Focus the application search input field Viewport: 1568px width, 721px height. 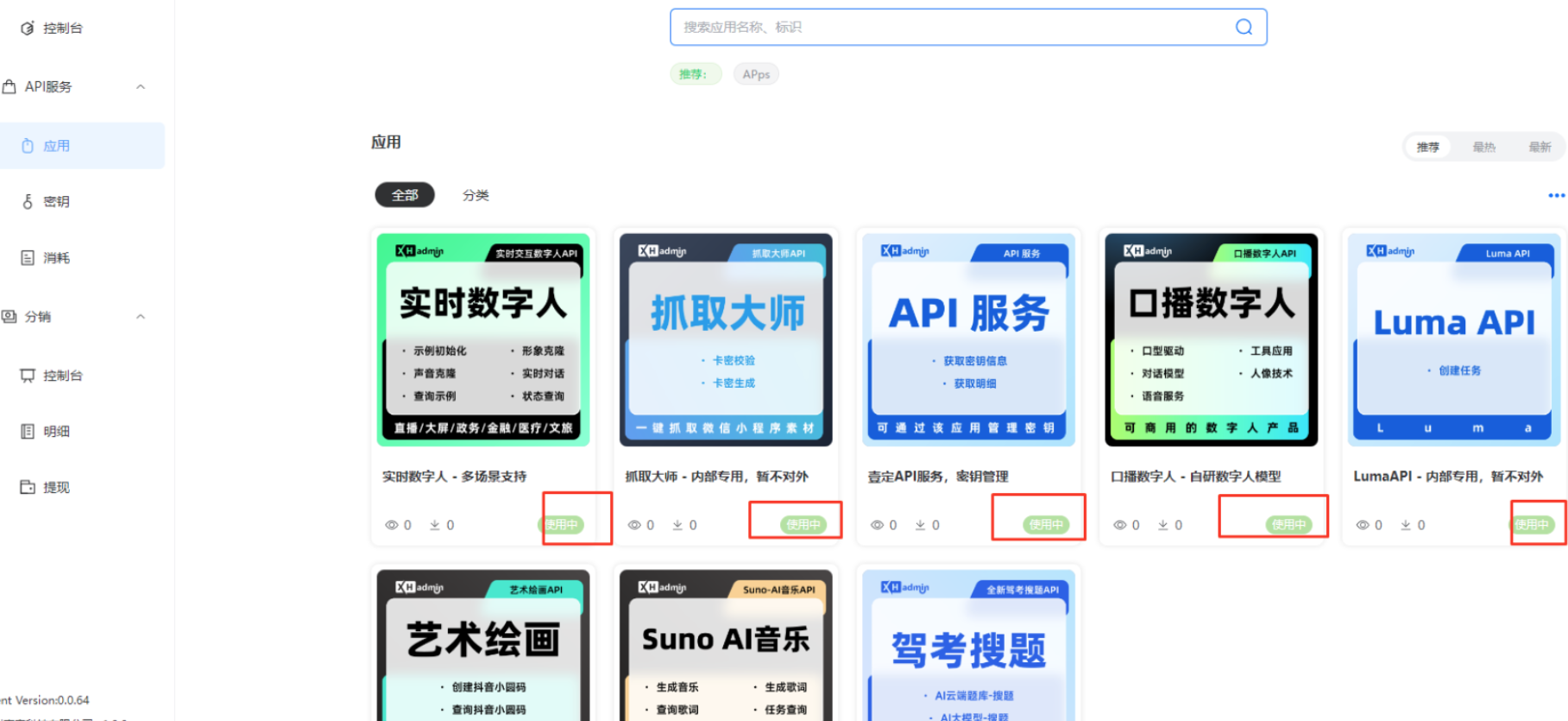click(x=949, y=27)
